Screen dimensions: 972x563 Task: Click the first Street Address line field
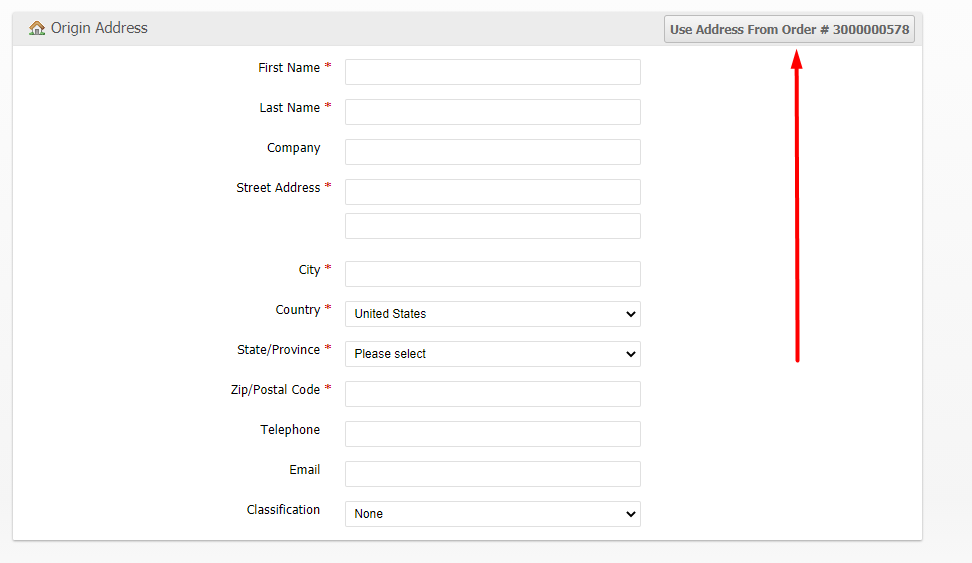[x=493, y=192]
